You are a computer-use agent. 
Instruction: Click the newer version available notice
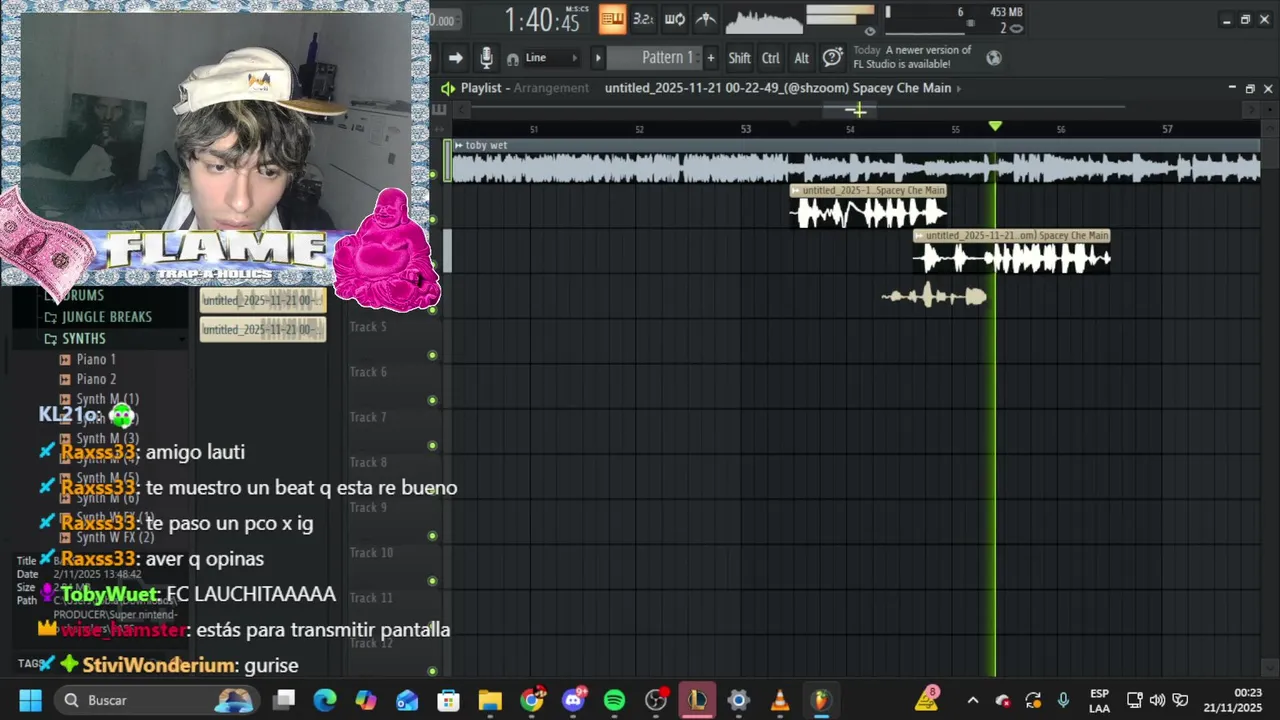pyautogui.click(x=912, y=57)
